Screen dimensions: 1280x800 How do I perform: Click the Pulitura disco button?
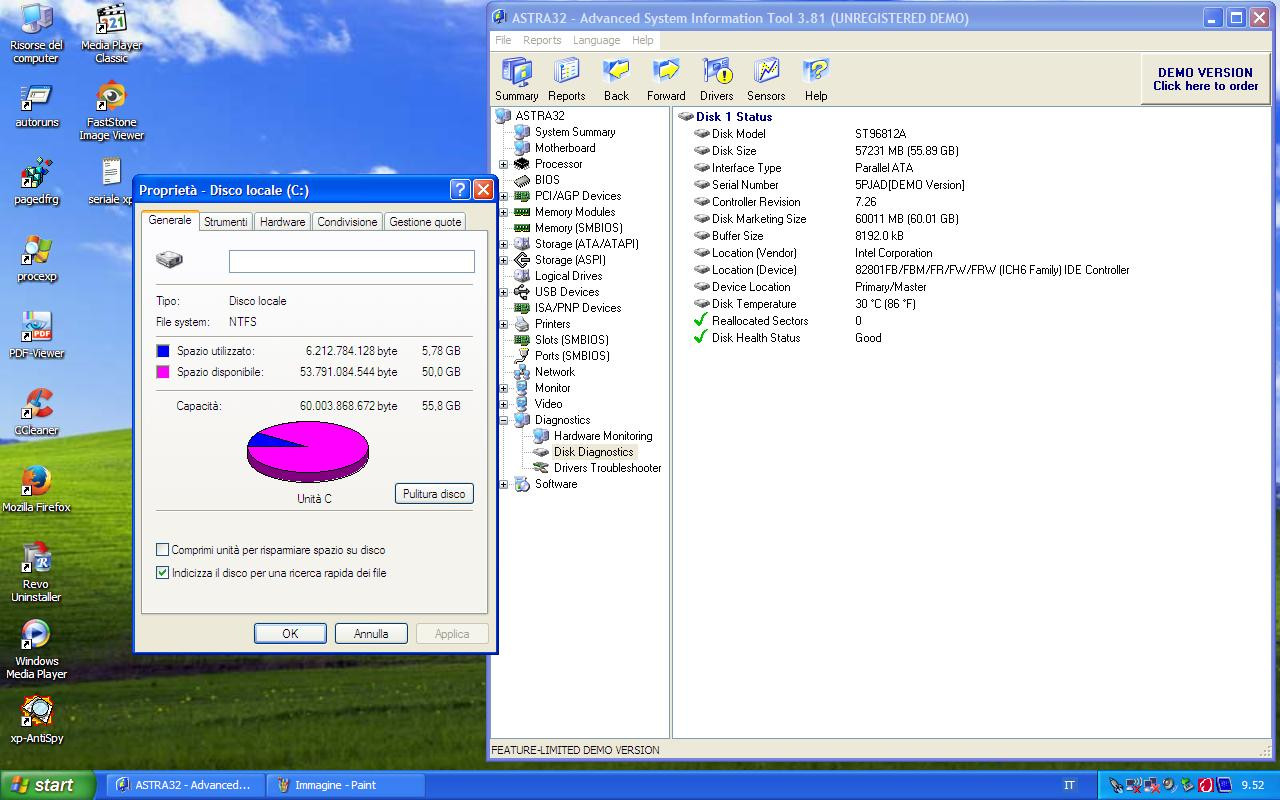pos(434,494)
